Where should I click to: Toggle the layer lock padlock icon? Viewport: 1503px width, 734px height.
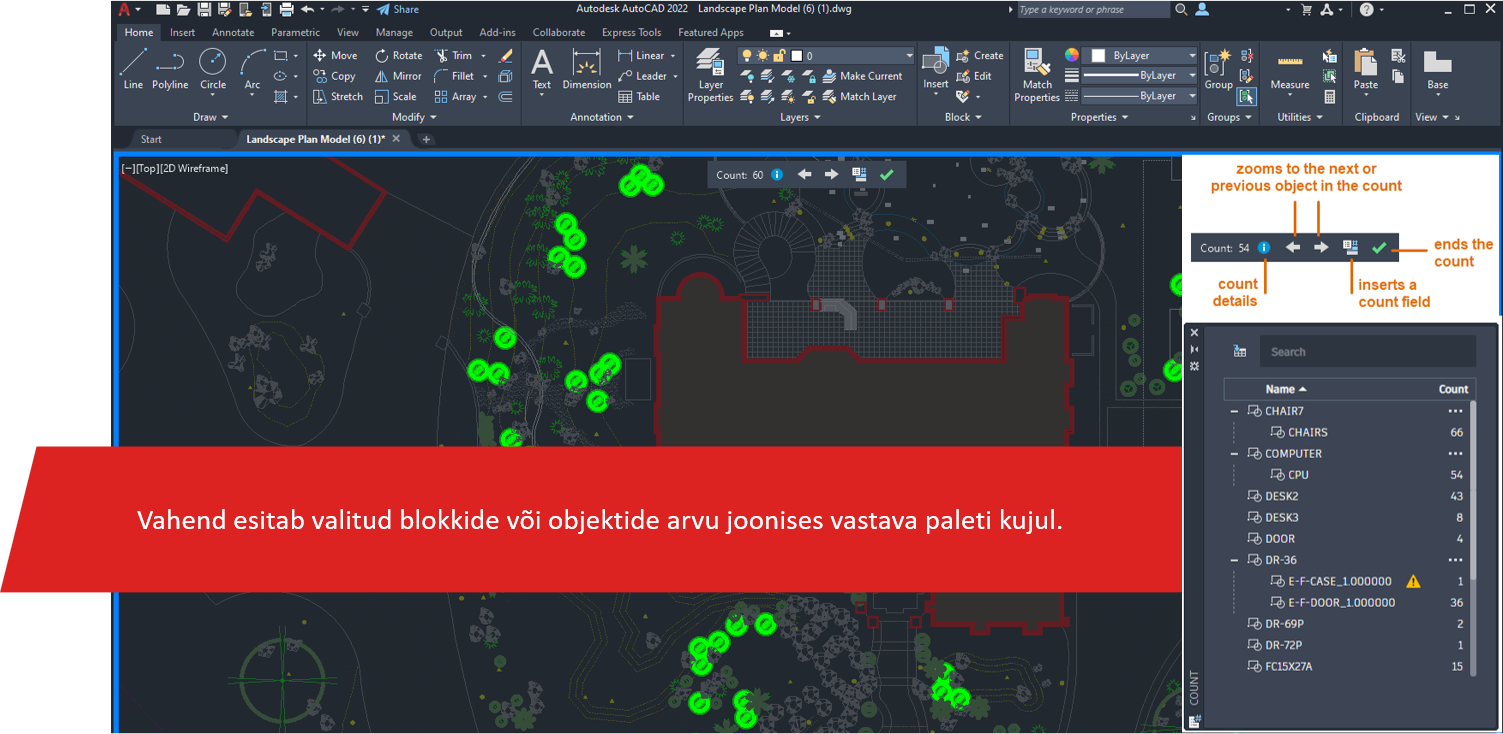click(779, 56)
